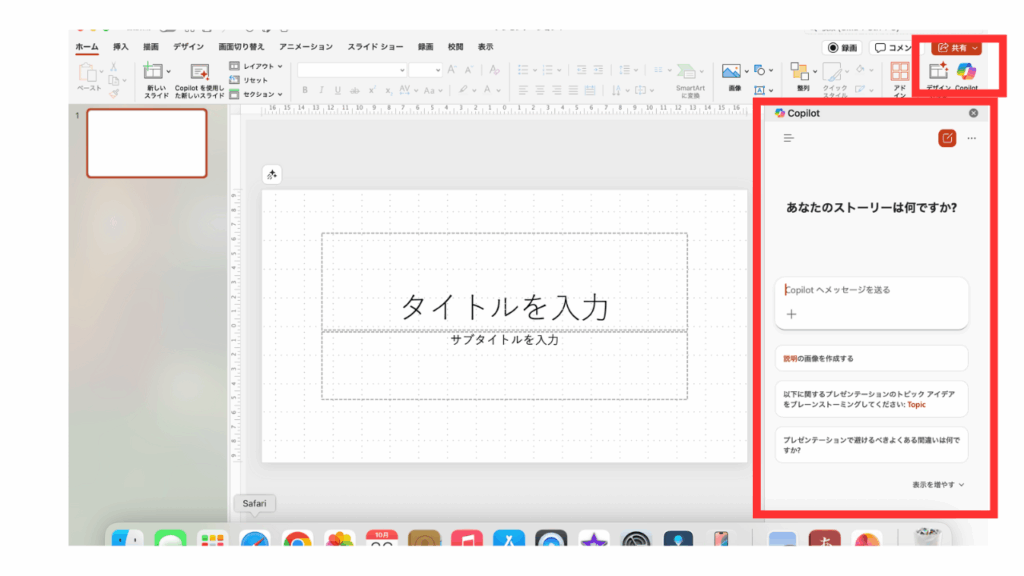Select the 'プレゼンテーションで避けるべき' suggested prompt
This screenshot has height=576, width=1024.
[871, 444]
